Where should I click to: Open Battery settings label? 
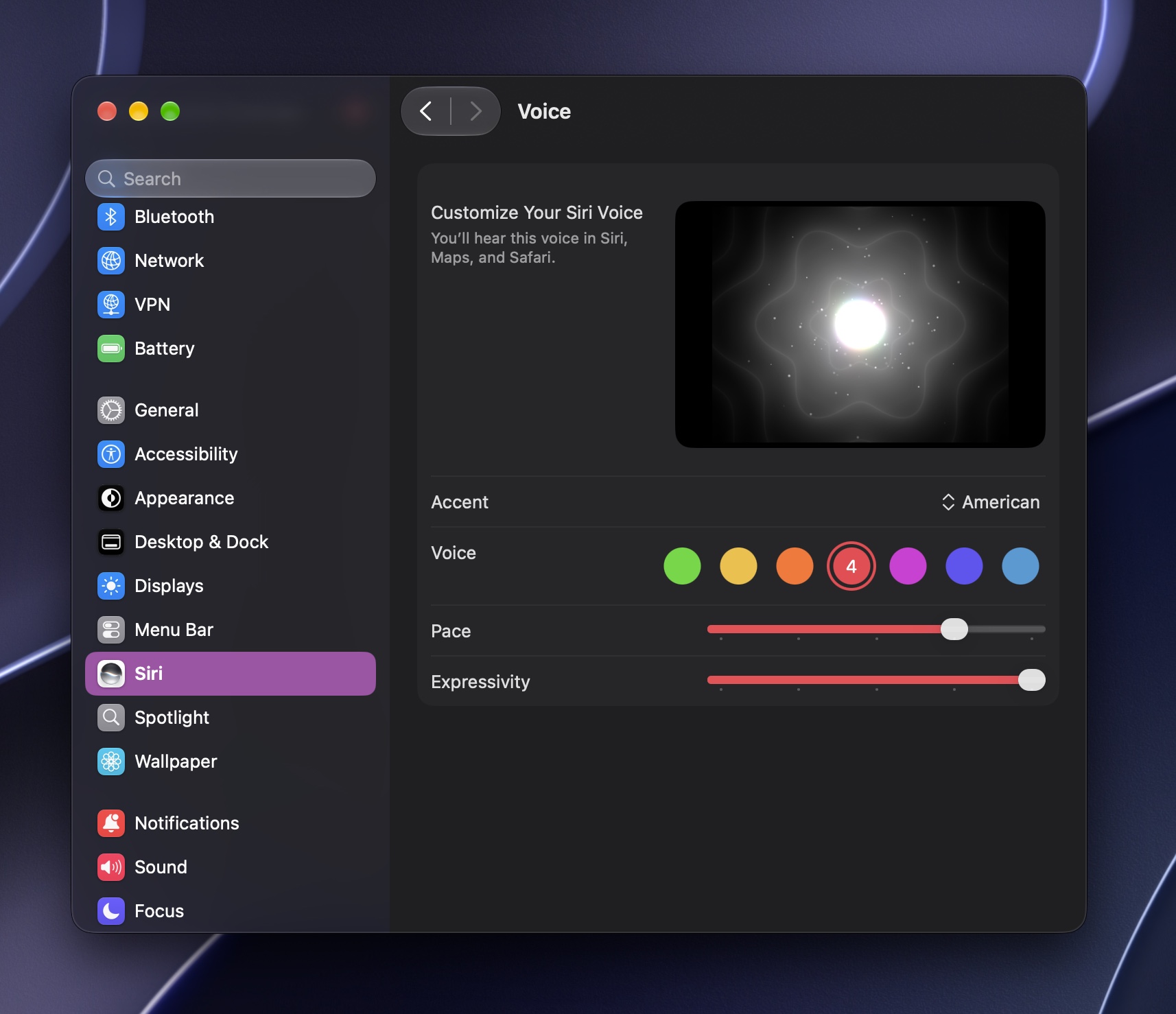tap(165, 349)
